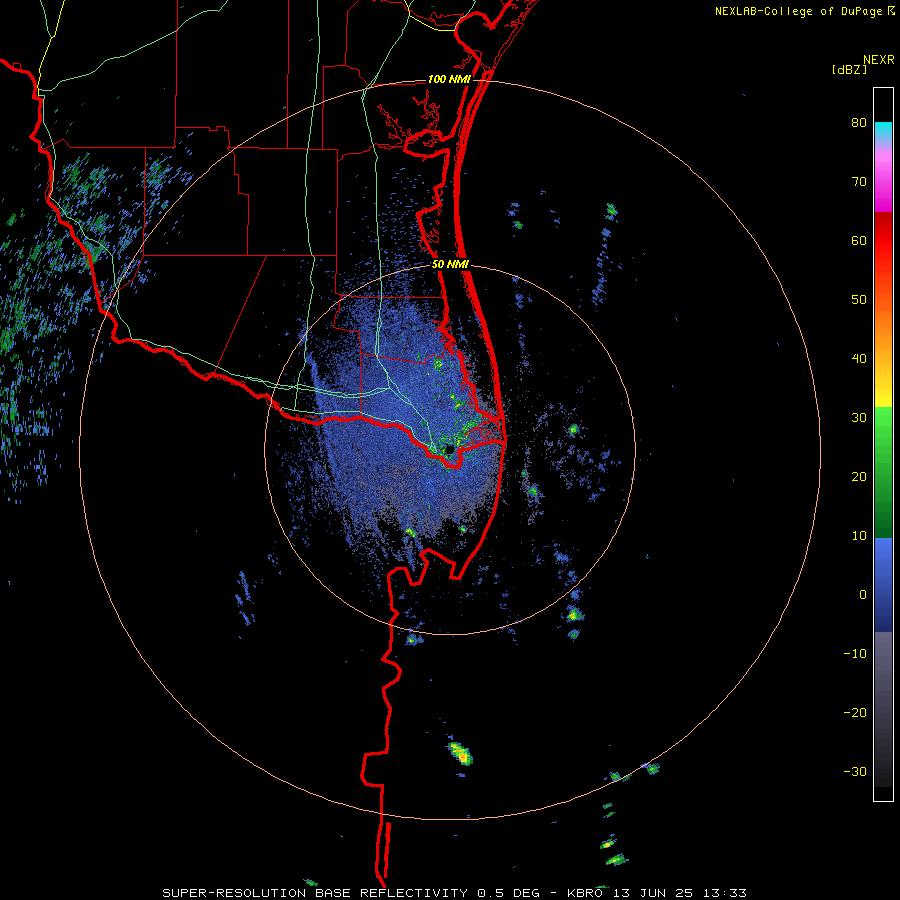Click the 80 value on the dBZ scale

[859, 122]
